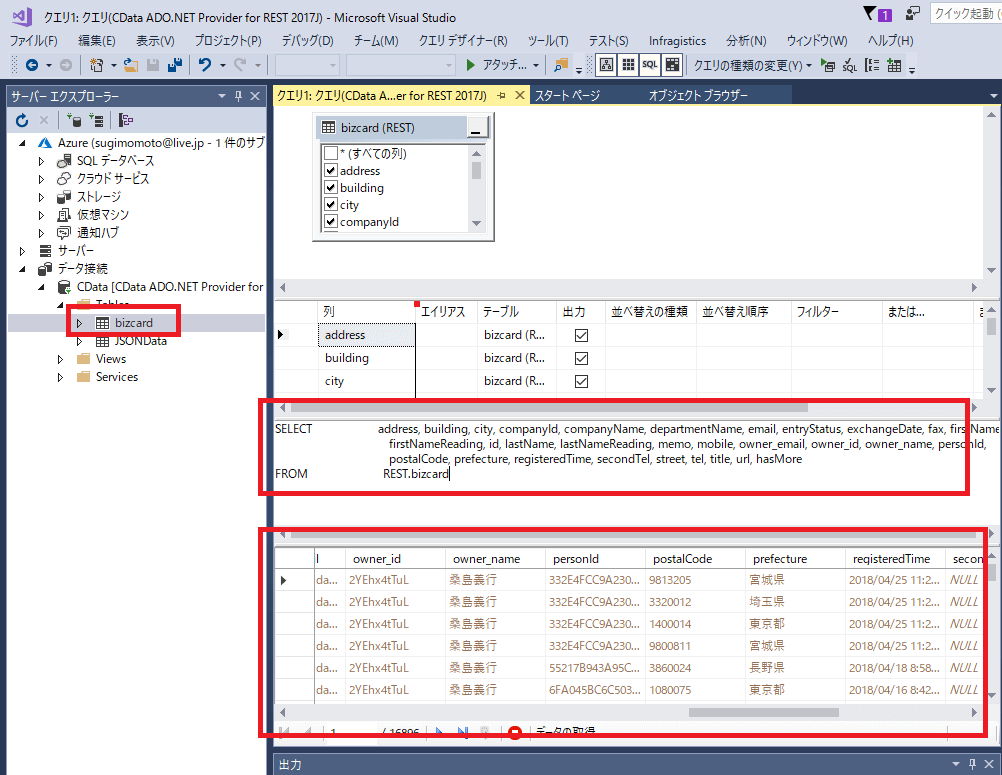Click the Undo icon in toolbar
Screen dimensions: 1002x775
tap(205, 65)
